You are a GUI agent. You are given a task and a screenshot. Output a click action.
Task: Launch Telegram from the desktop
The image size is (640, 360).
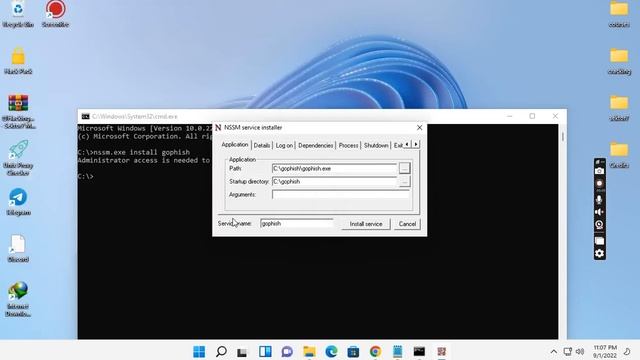click(18, 202)
